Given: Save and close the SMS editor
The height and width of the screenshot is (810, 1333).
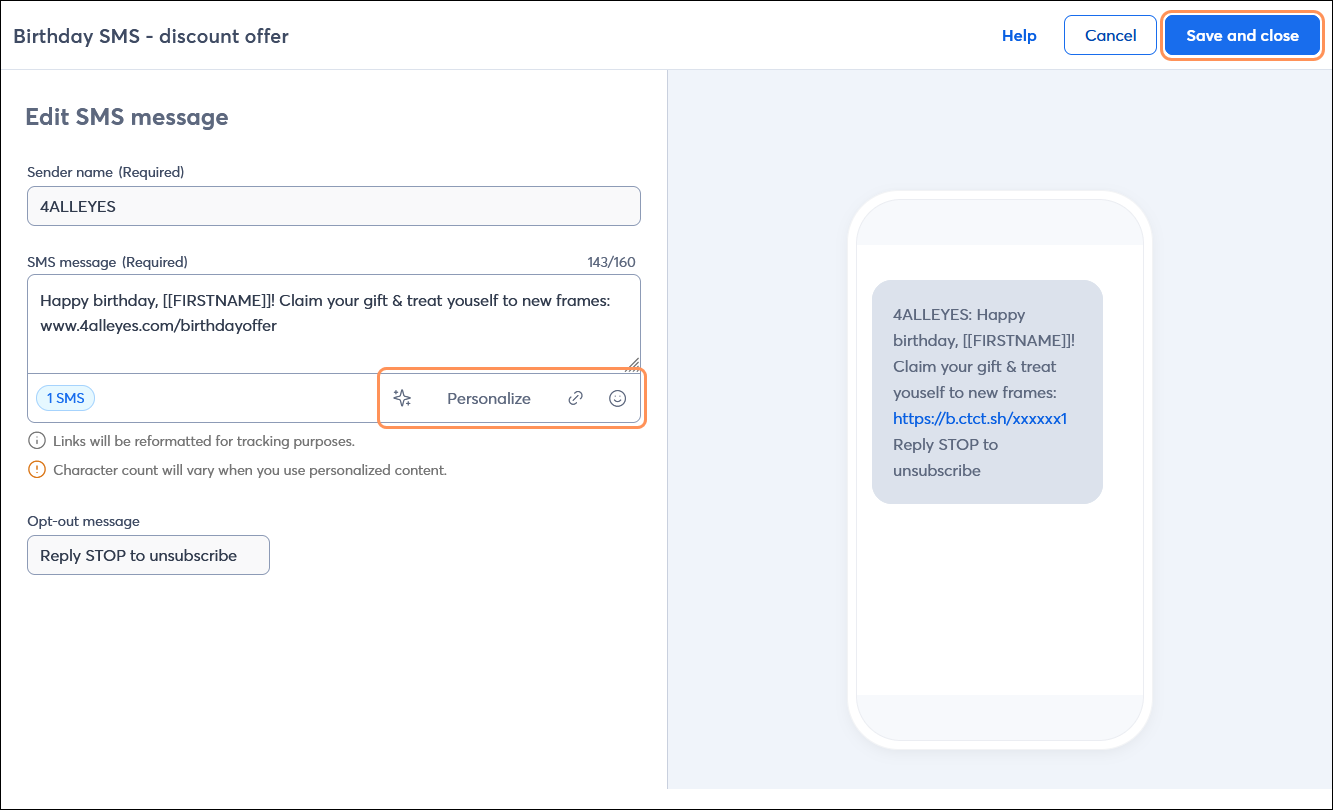Looking at the screenshot, I should coord(1242,35).
